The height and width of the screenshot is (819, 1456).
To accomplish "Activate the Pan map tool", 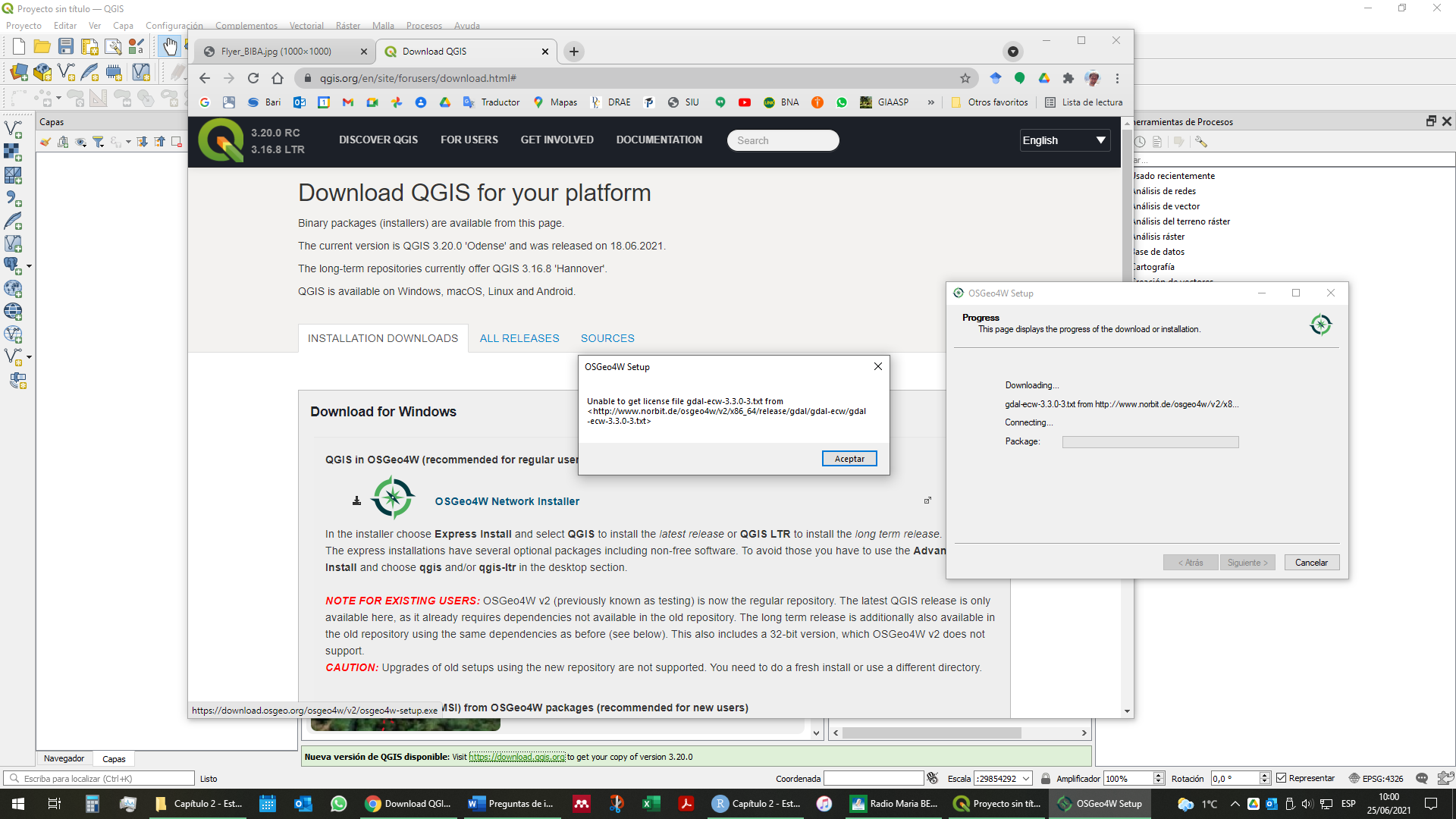I will [169, 46].
